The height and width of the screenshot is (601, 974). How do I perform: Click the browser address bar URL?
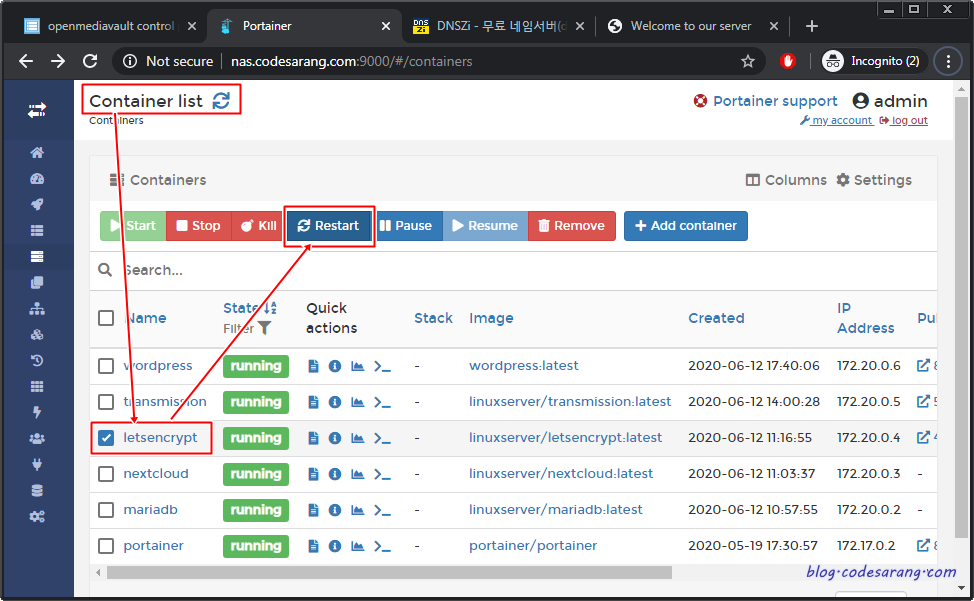point(352,61)
